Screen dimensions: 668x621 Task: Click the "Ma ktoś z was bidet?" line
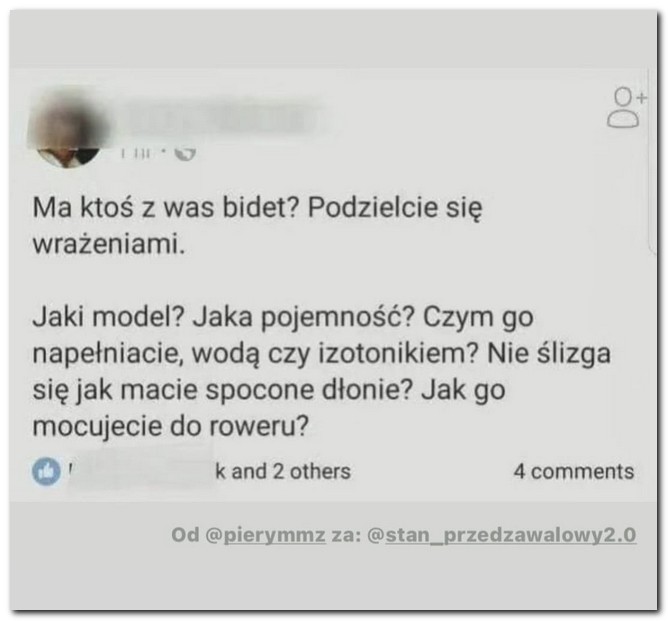(x=257, y=208)
